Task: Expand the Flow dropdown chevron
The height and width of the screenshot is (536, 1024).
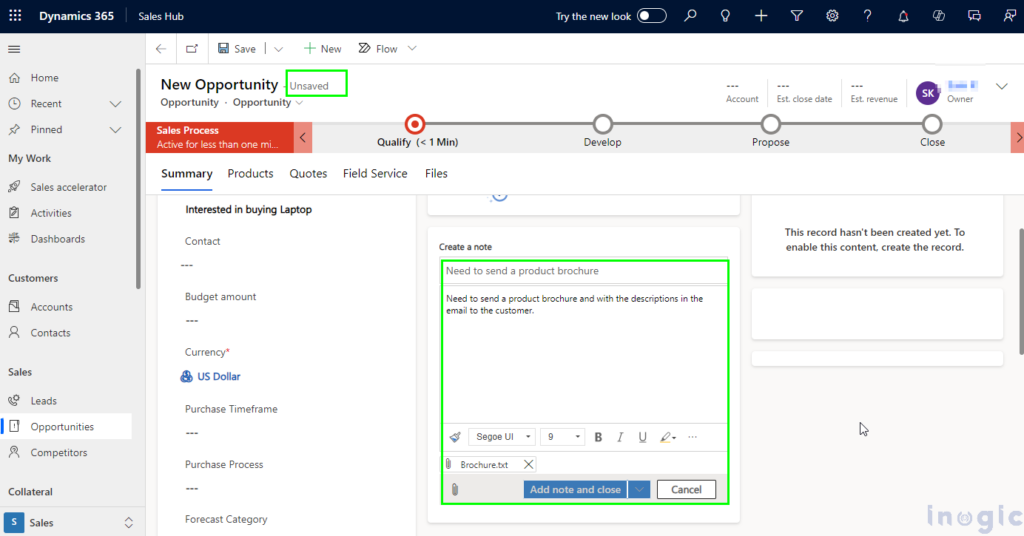Action: (412, 49)
